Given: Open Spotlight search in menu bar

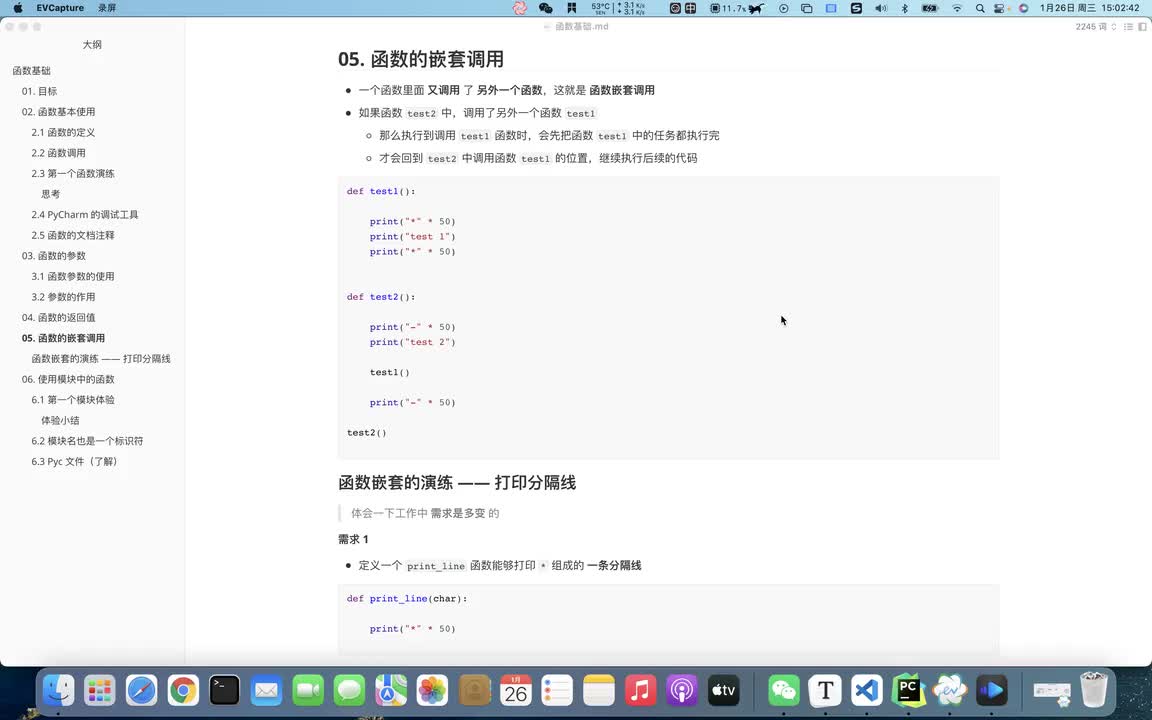Looking at the screenshot, I should click(980, 8).
